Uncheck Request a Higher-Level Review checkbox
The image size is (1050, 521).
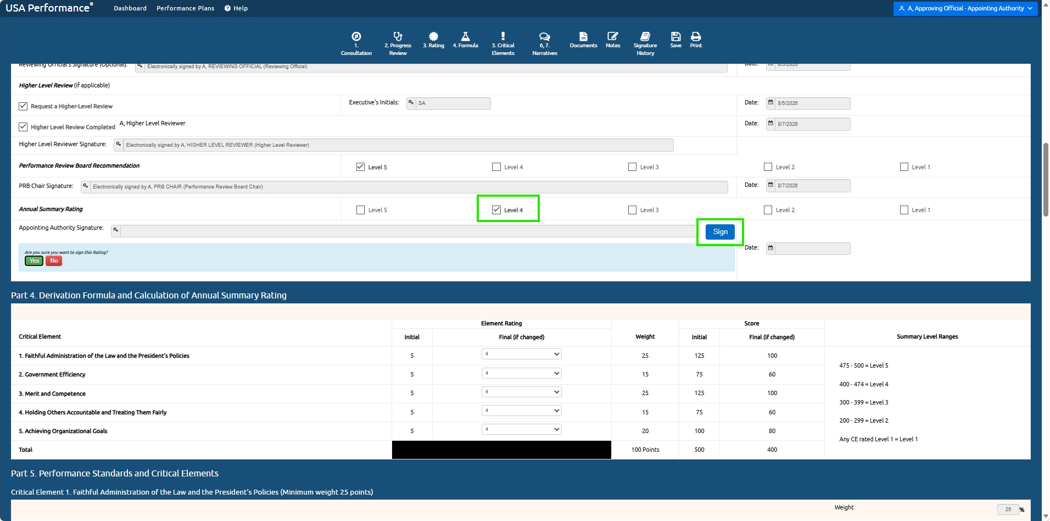(x=23, y=106)
